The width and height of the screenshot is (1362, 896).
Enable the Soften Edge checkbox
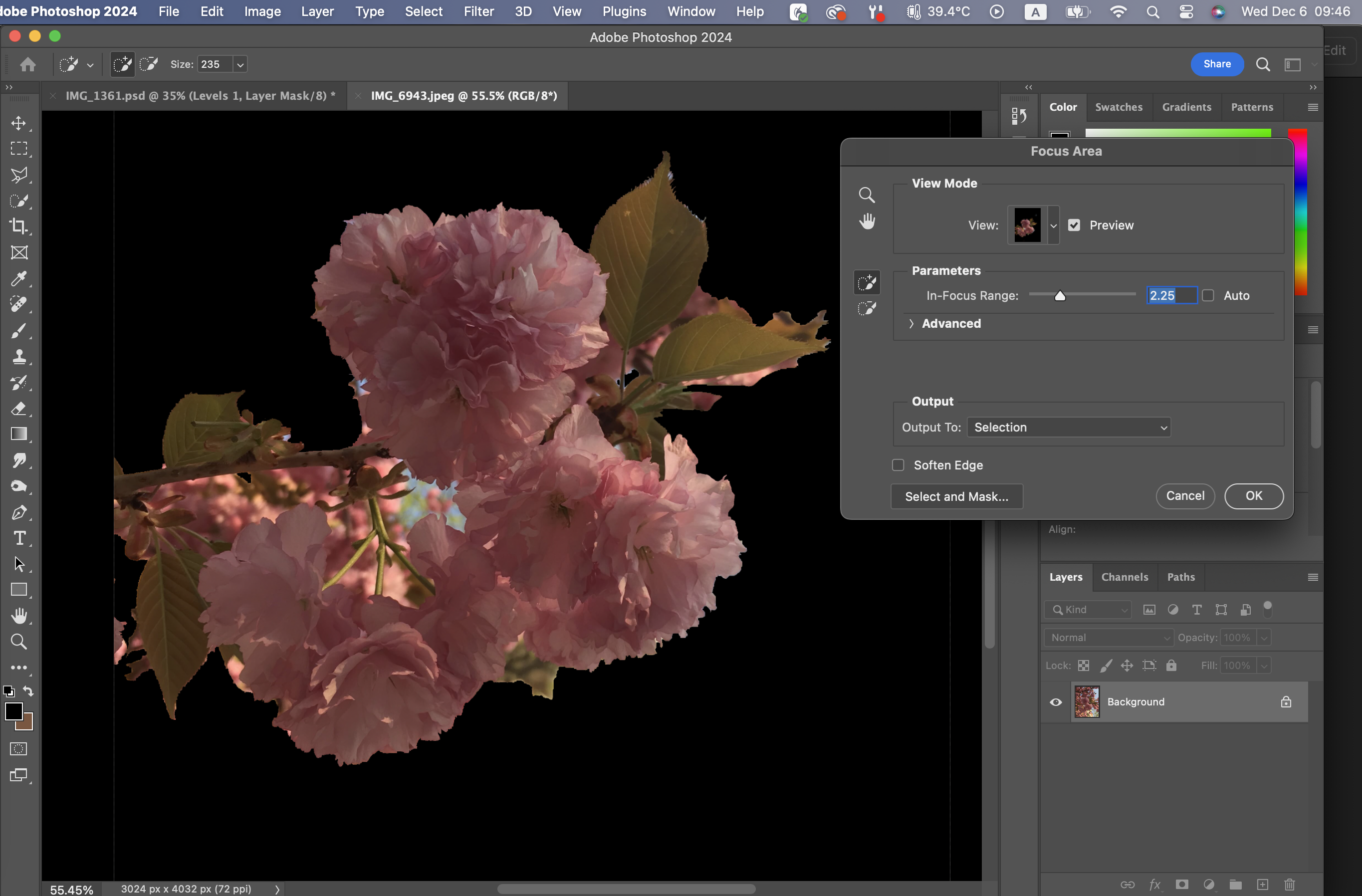click(x=898, y=465)
